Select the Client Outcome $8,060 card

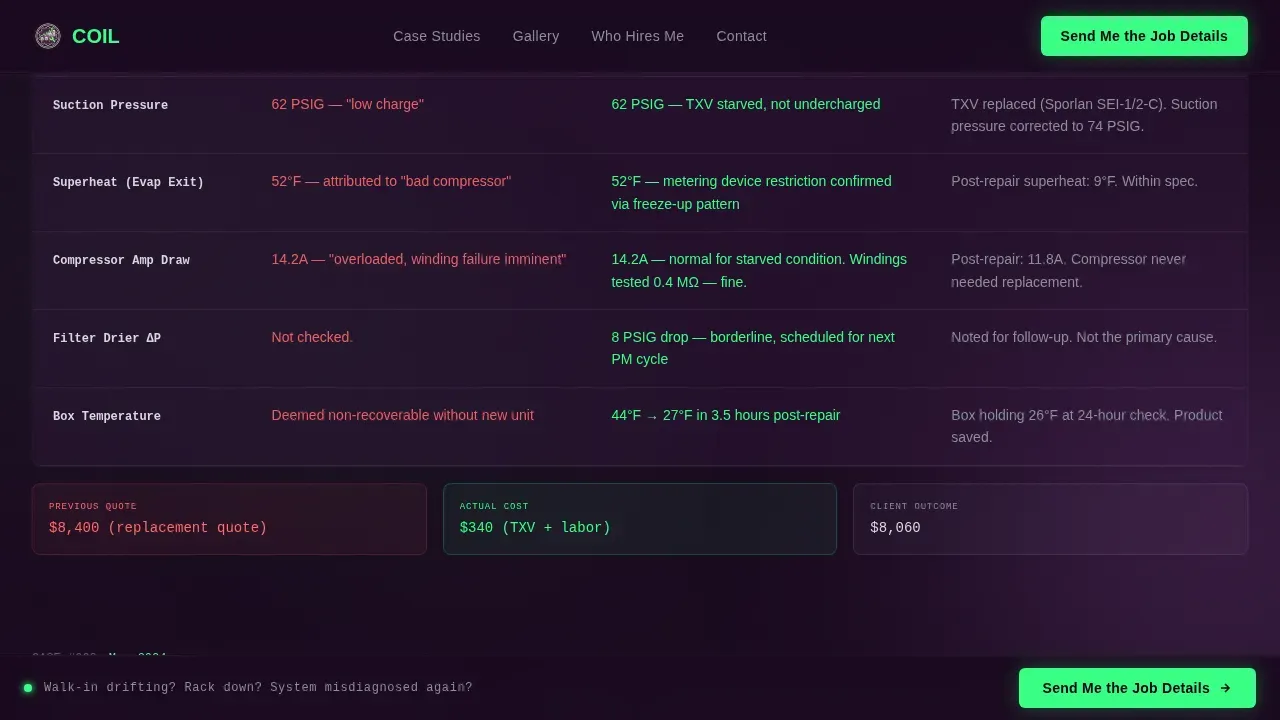[1050, 519]
